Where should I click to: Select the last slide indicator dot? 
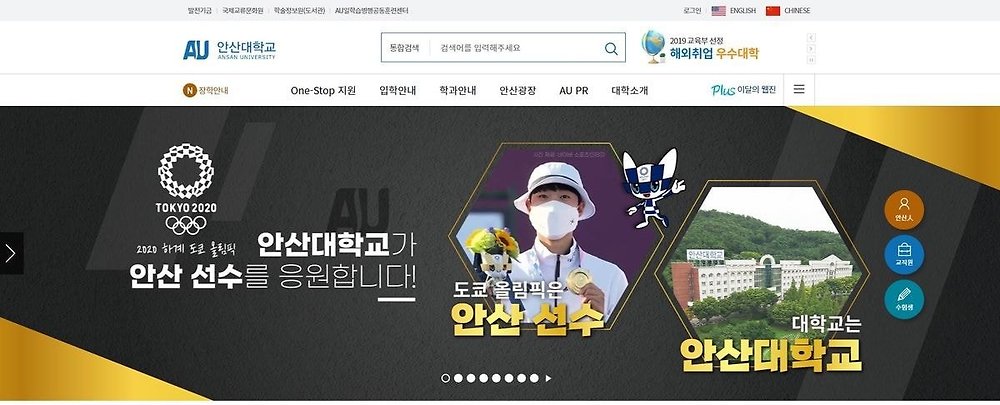534,378
